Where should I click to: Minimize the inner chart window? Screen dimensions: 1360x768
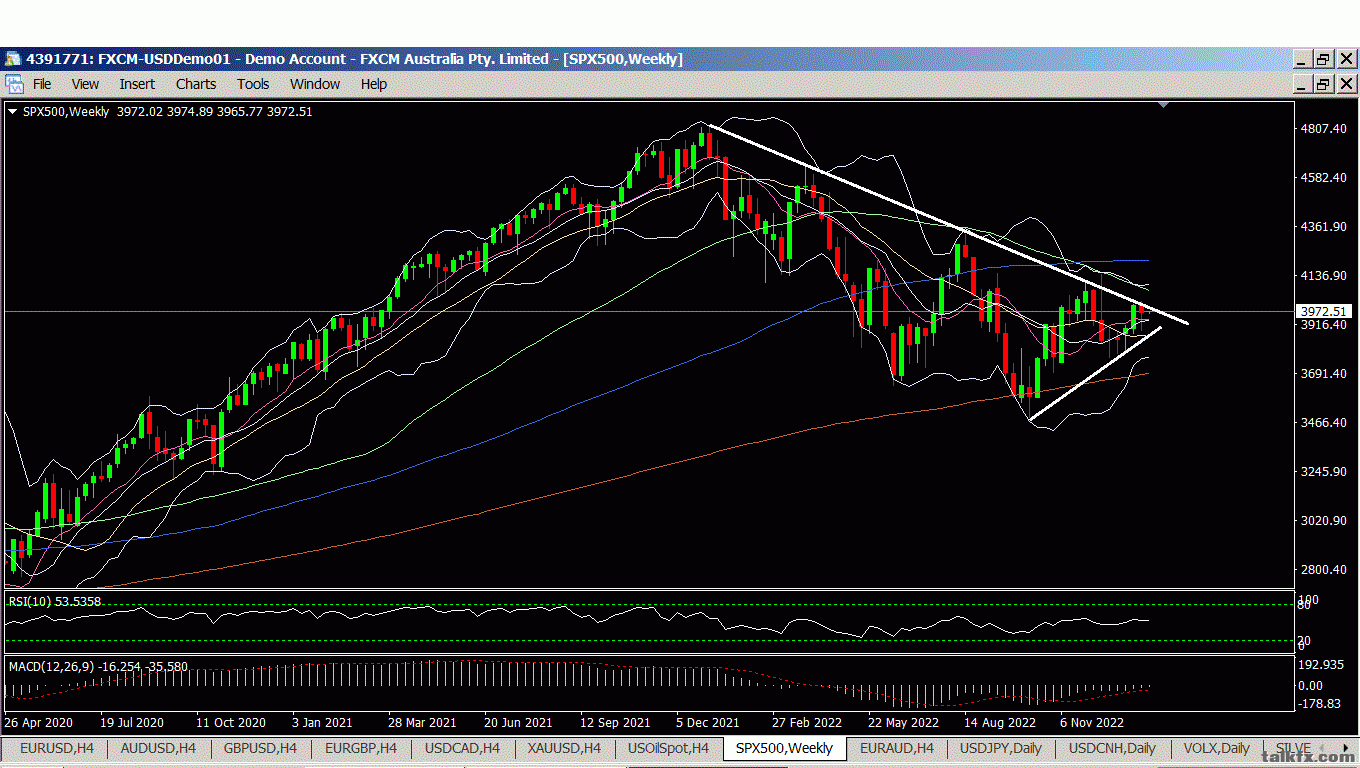1302,84
